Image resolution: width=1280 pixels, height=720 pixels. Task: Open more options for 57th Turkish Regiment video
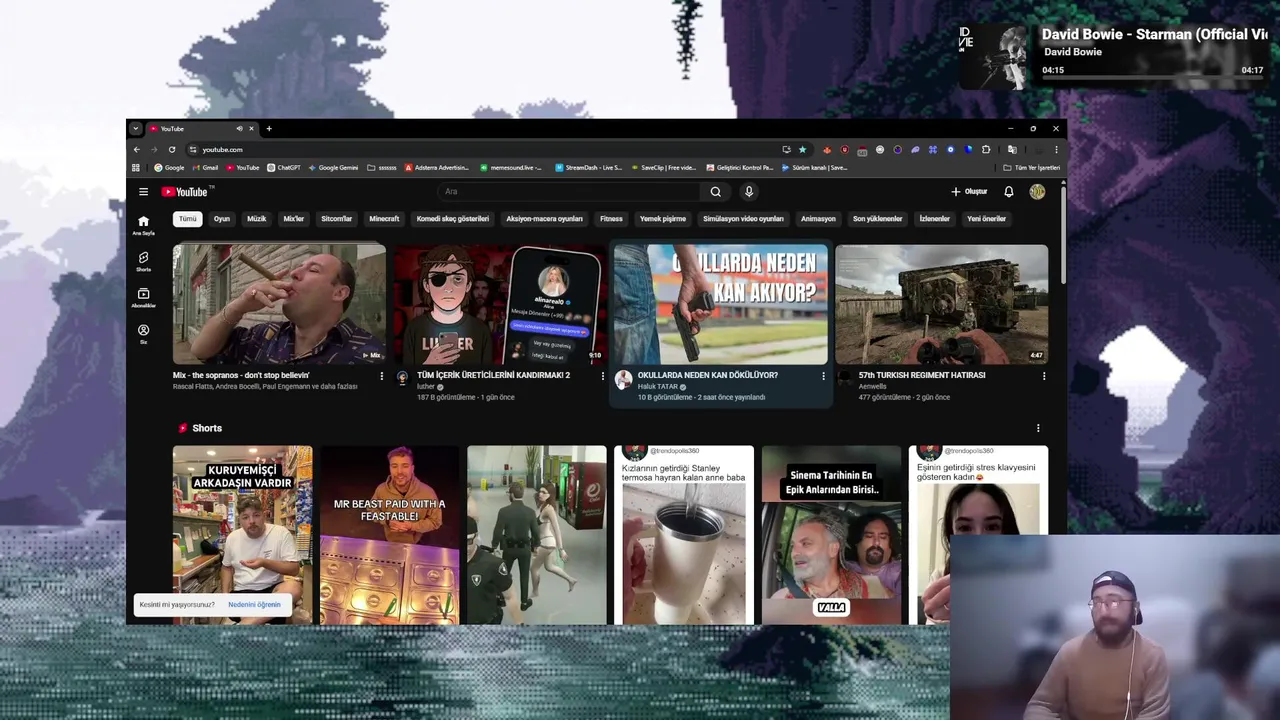1044,376
